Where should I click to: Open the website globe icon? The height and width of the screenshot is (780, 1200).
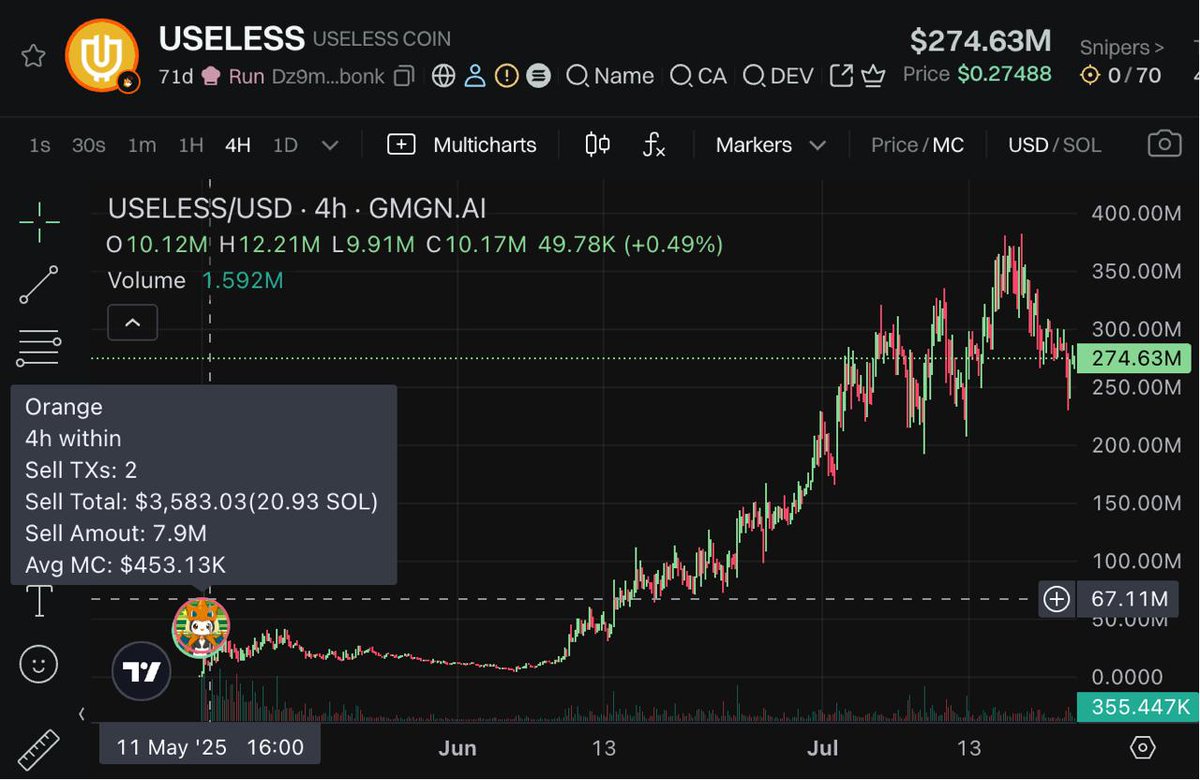[x=443, y=76]
